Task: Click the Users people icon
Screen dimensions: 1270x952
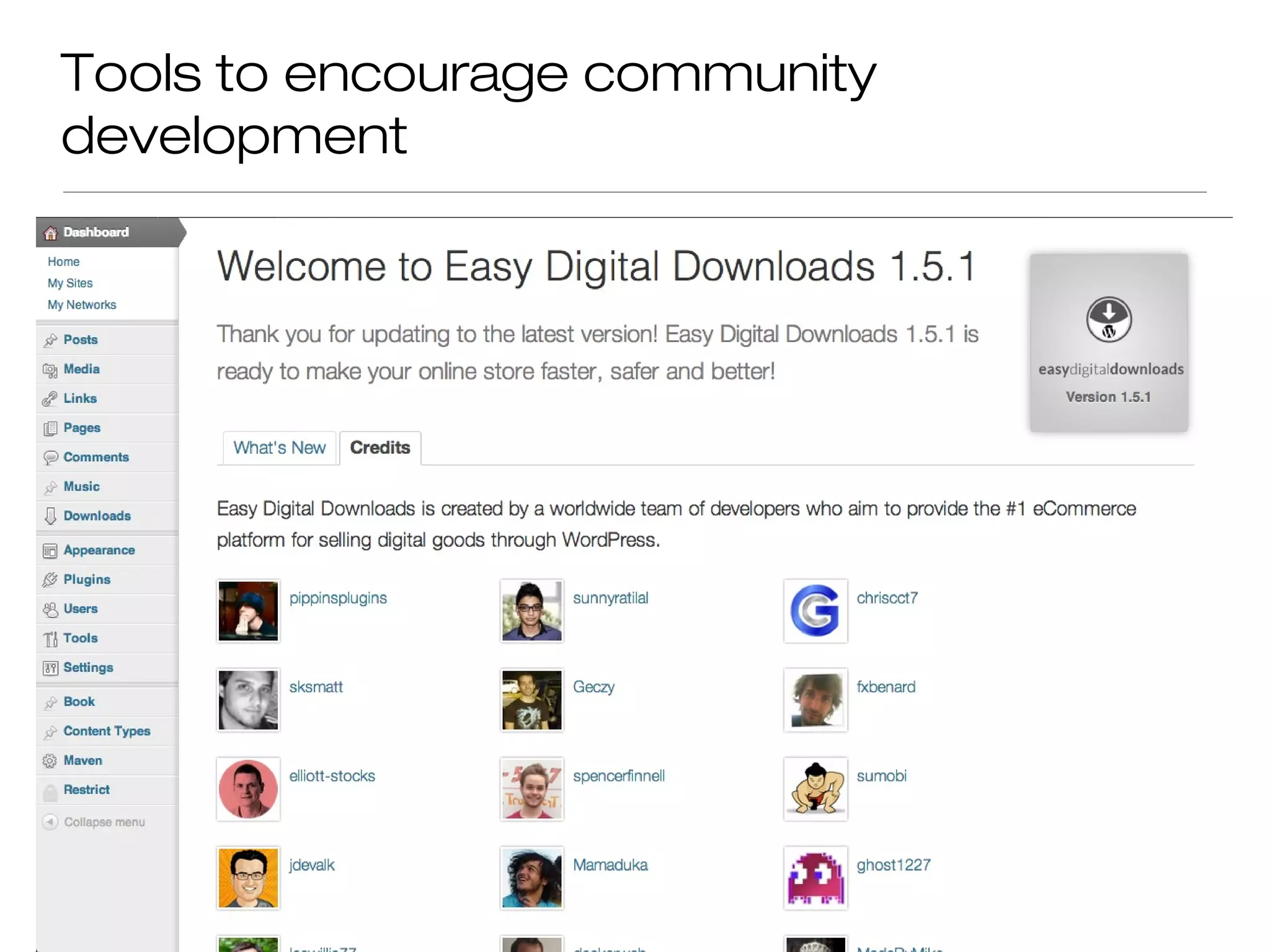Action: coord(50,609)
